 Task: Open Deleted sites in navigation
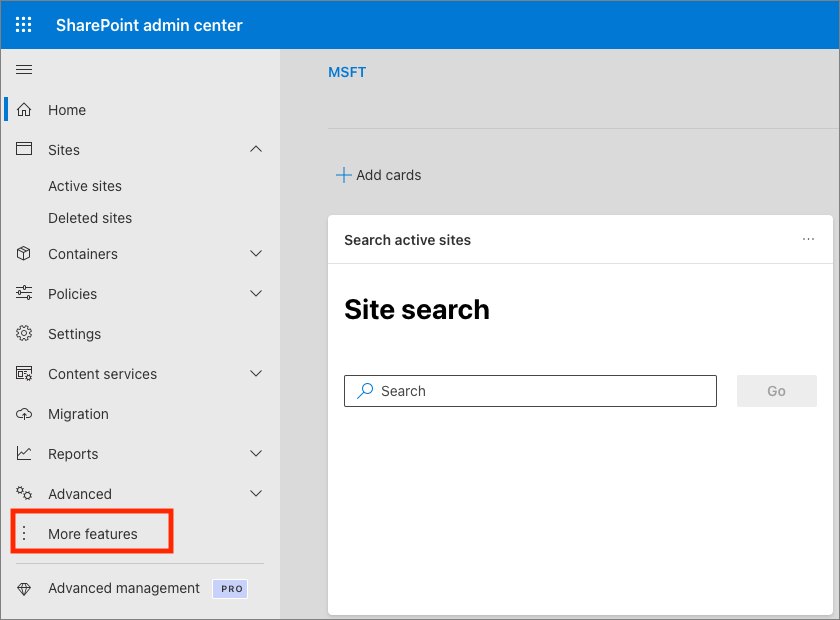coord(90,218)
